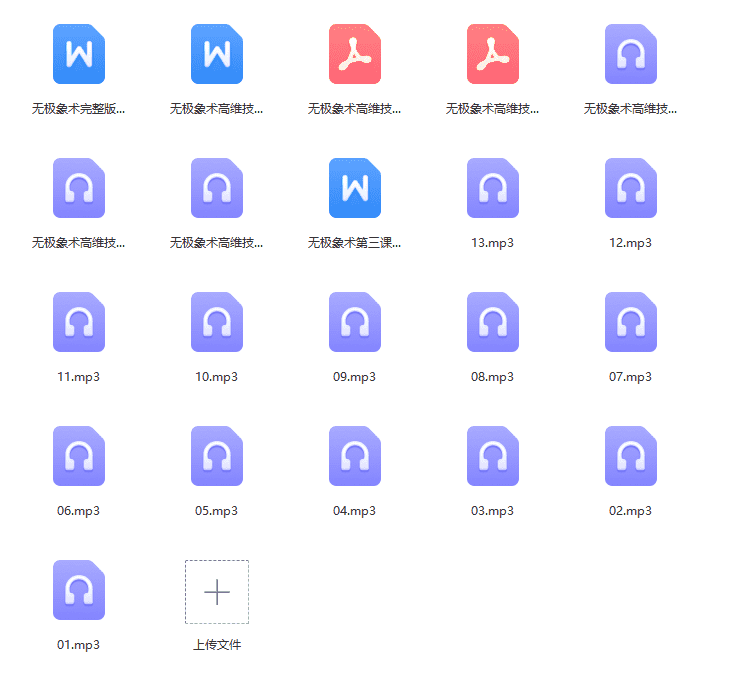The height and width of the screenshot is (675, 732).
Task: Choose the 08.mp3 audio file
Action: click(x=493, y=322)
